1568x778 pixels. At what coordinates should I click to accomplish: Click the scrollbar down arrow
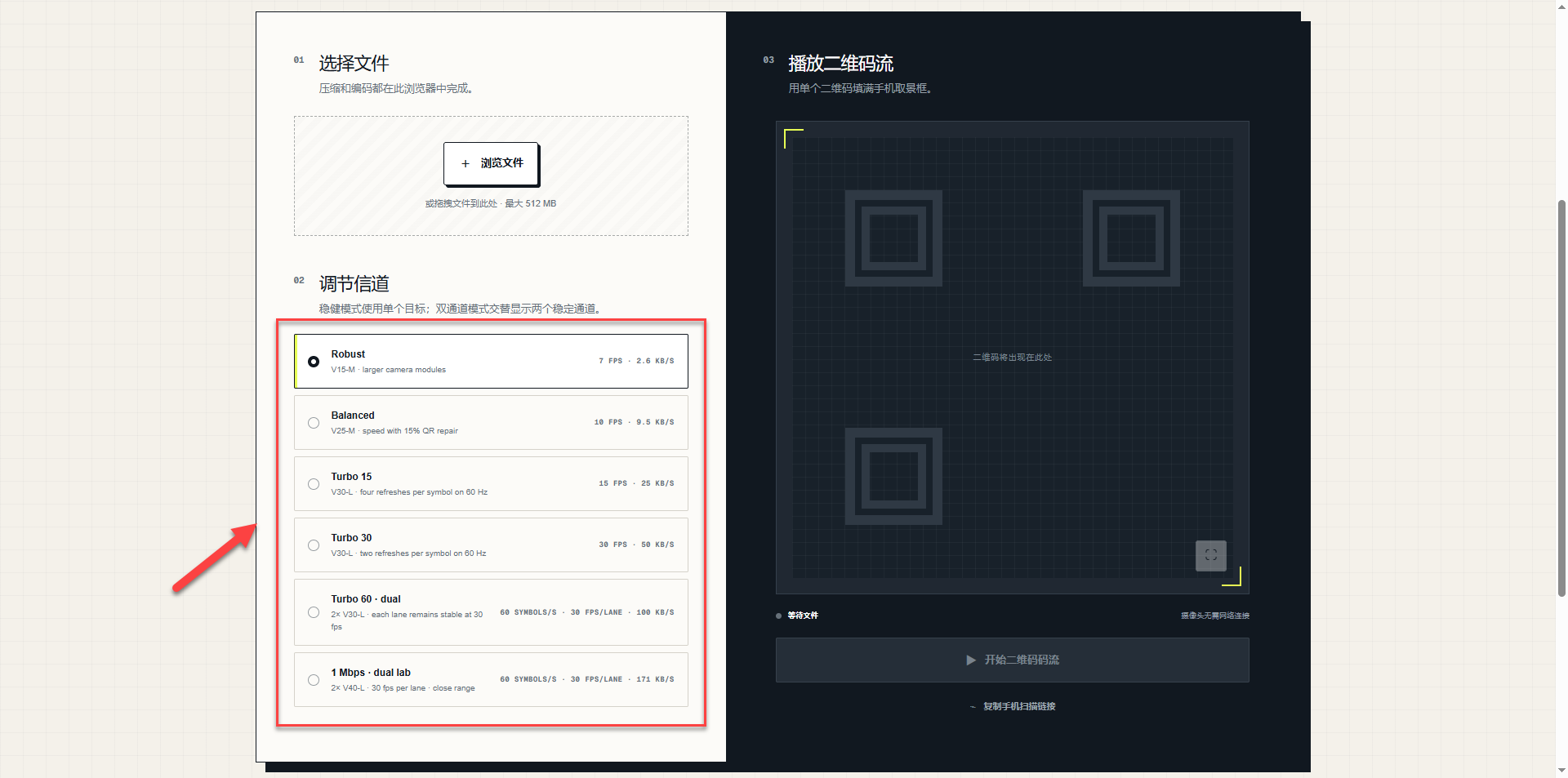pos(1561,770)
